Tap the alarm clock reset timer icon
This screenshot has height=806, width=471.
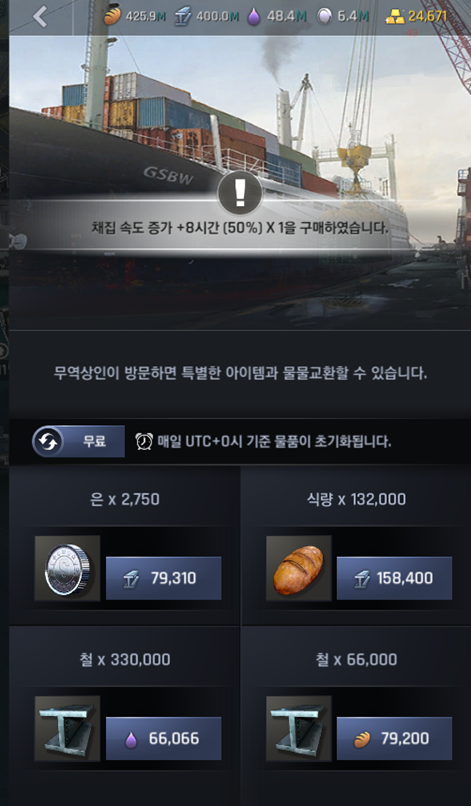pos(144,441)
